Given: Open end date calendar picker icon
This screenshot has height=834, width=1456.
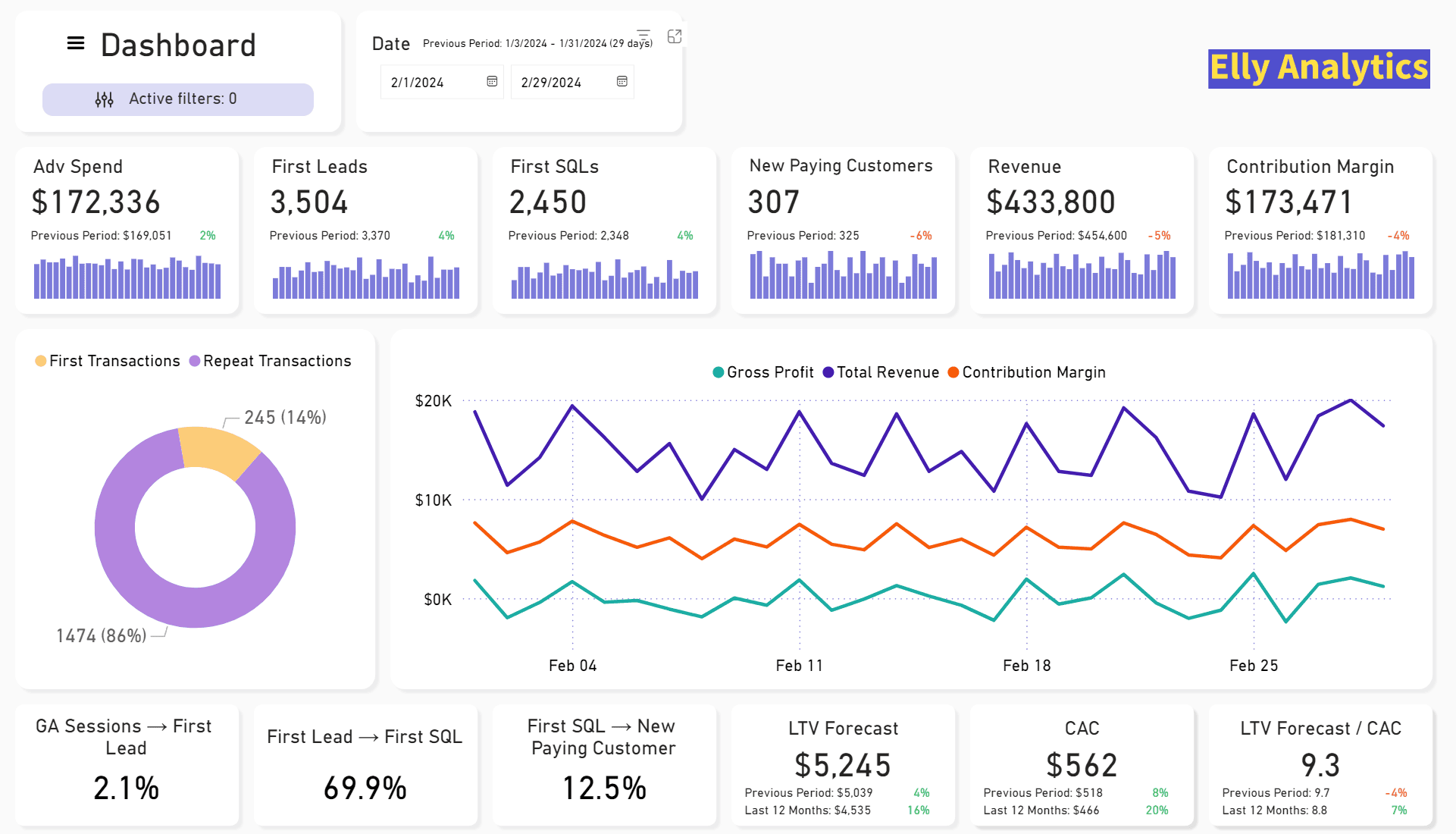Looking at the screenshot, I should click(x=622, y=82).
